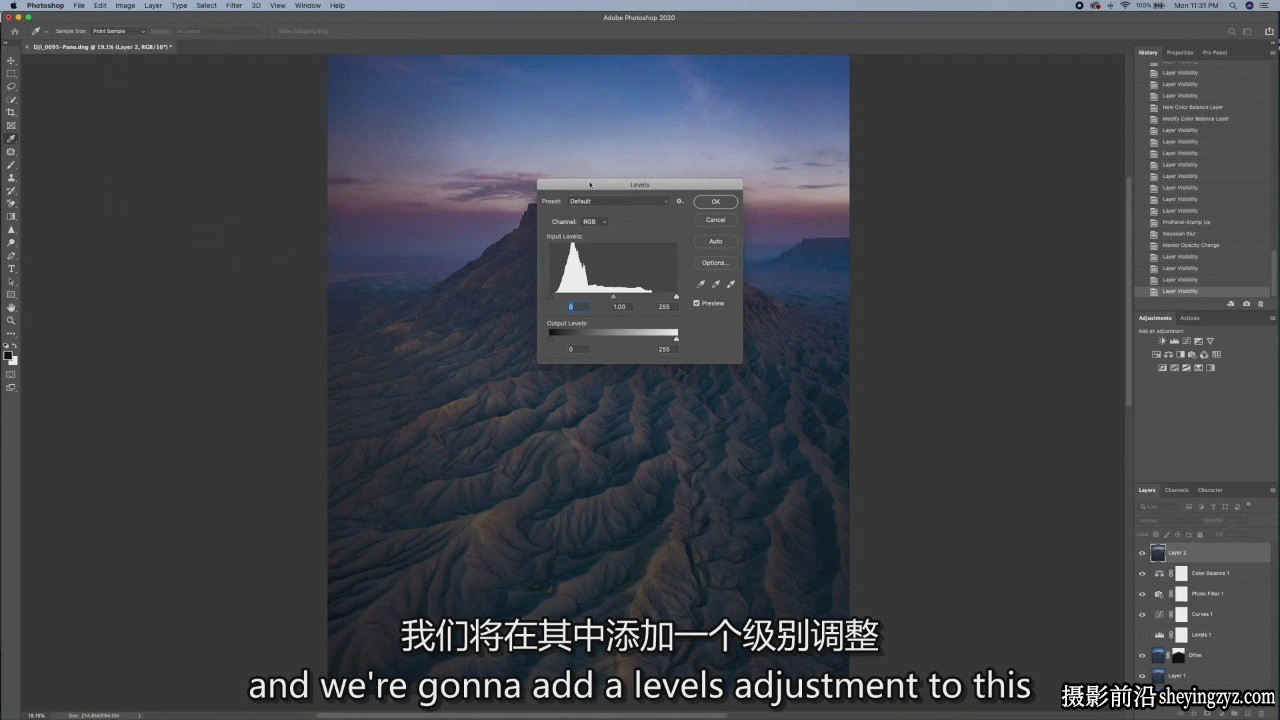Click the gray point eyedropper in Levels
Viewport: 1280px width, 720px height.
pos(716,284)
